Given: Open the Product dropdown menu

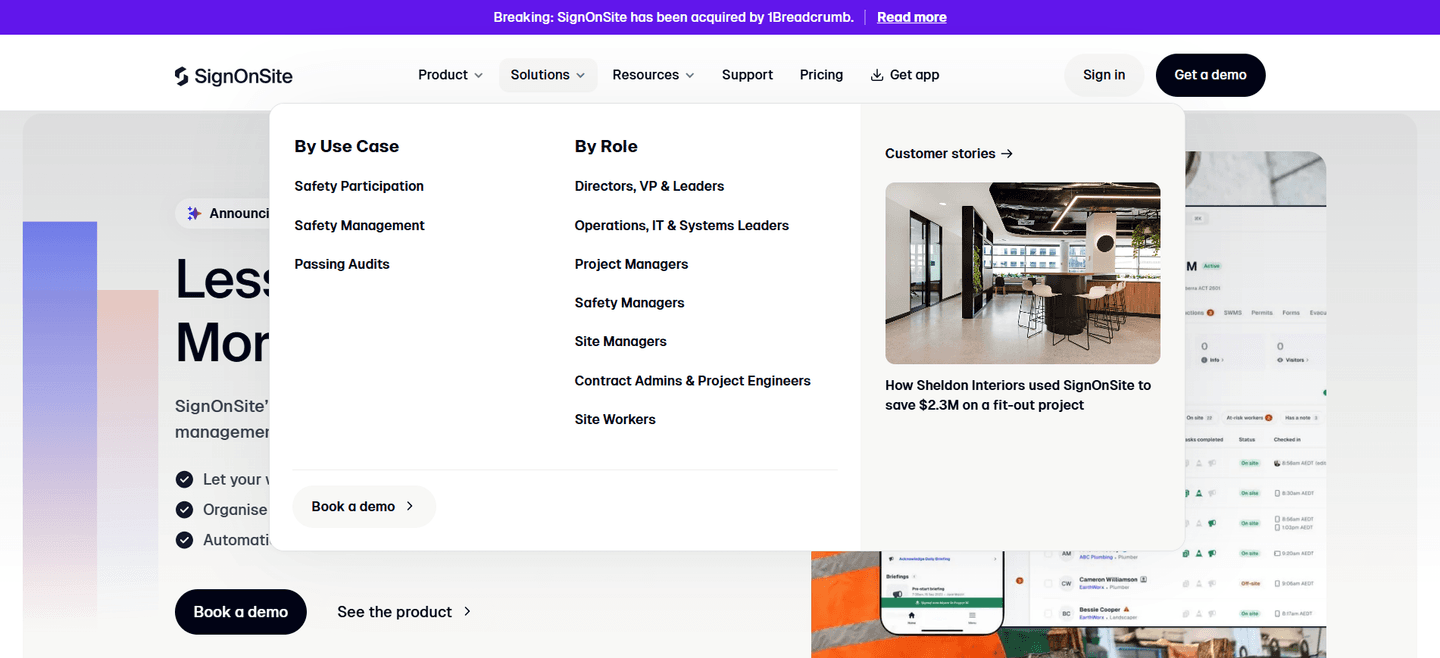Looking at the screenshot, I should 450,75.
